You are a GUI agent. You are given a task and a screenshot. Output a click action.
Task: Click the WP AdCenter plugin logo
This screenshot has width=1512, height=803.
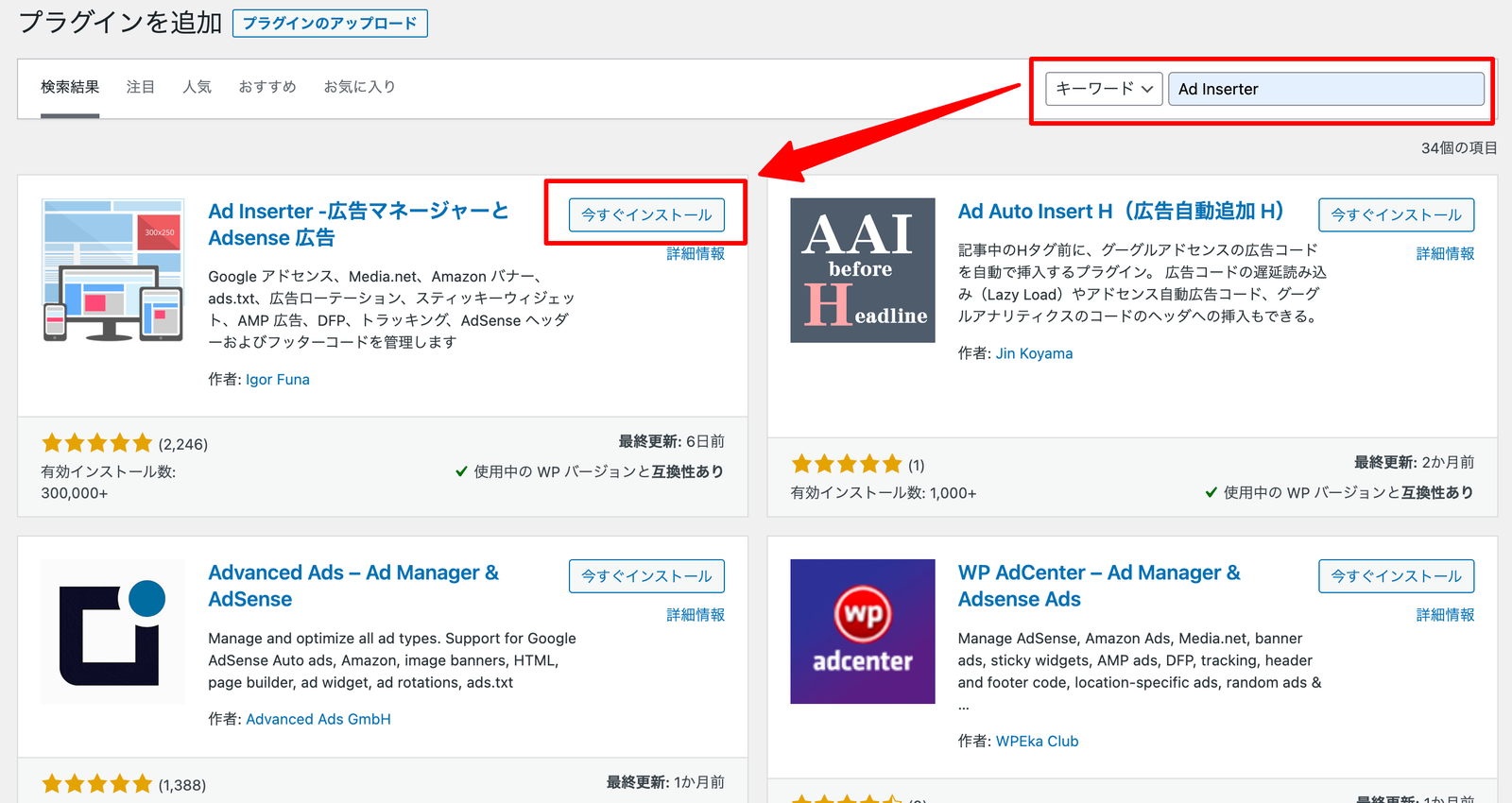pyautogui.click(x=863, y=631)
